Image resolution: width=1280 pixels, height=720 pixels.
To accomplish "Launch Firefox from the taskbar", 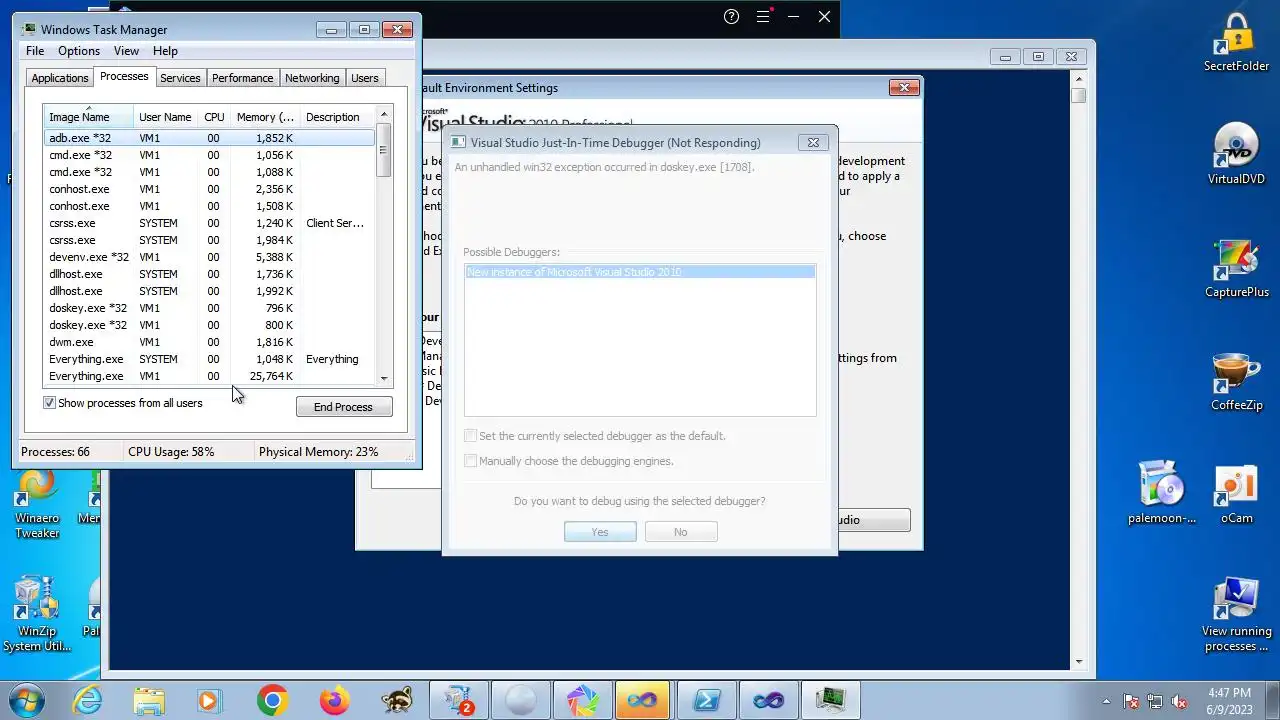I will click(x=334, y=700).
